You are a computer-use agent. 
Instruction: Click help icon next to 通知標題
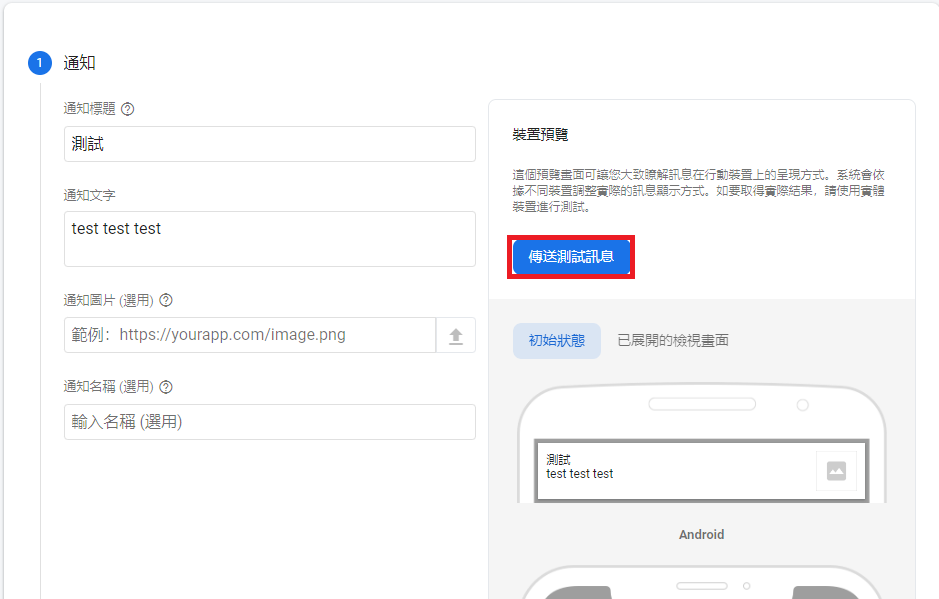click(128, 109)
